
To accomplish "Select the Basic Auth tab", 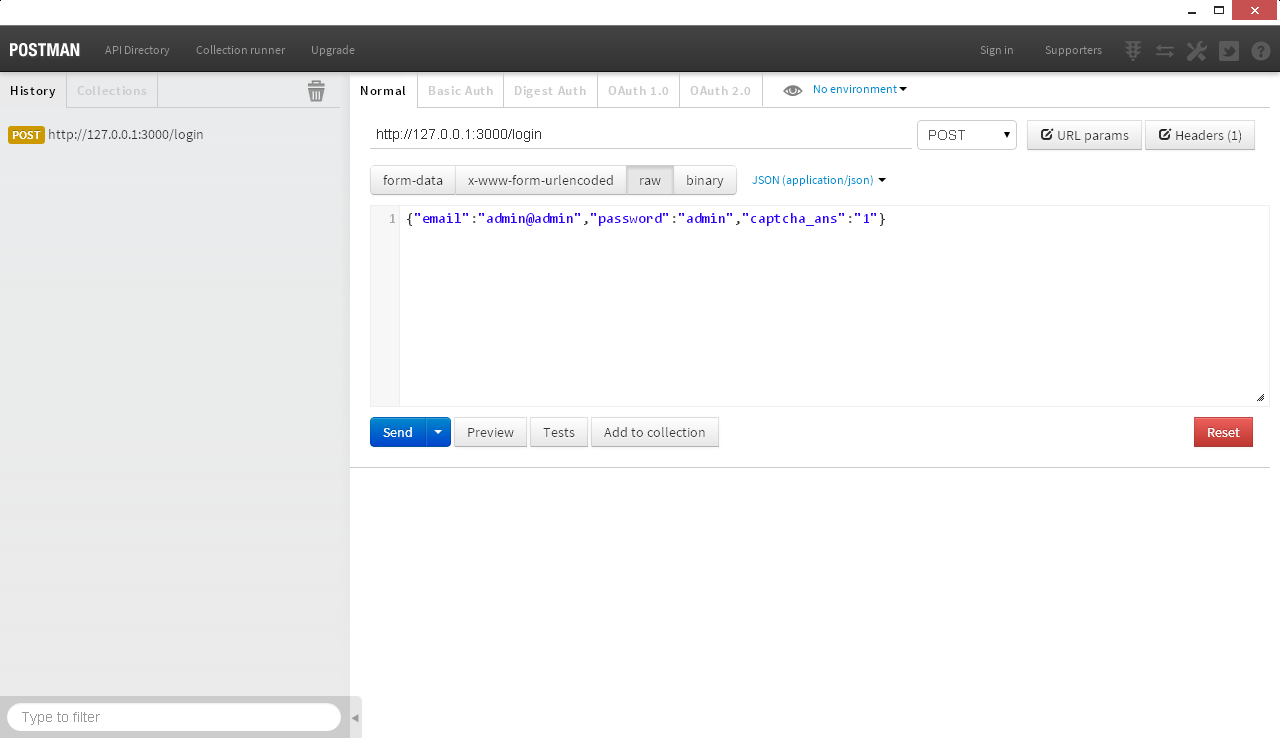I will (461, 91).
